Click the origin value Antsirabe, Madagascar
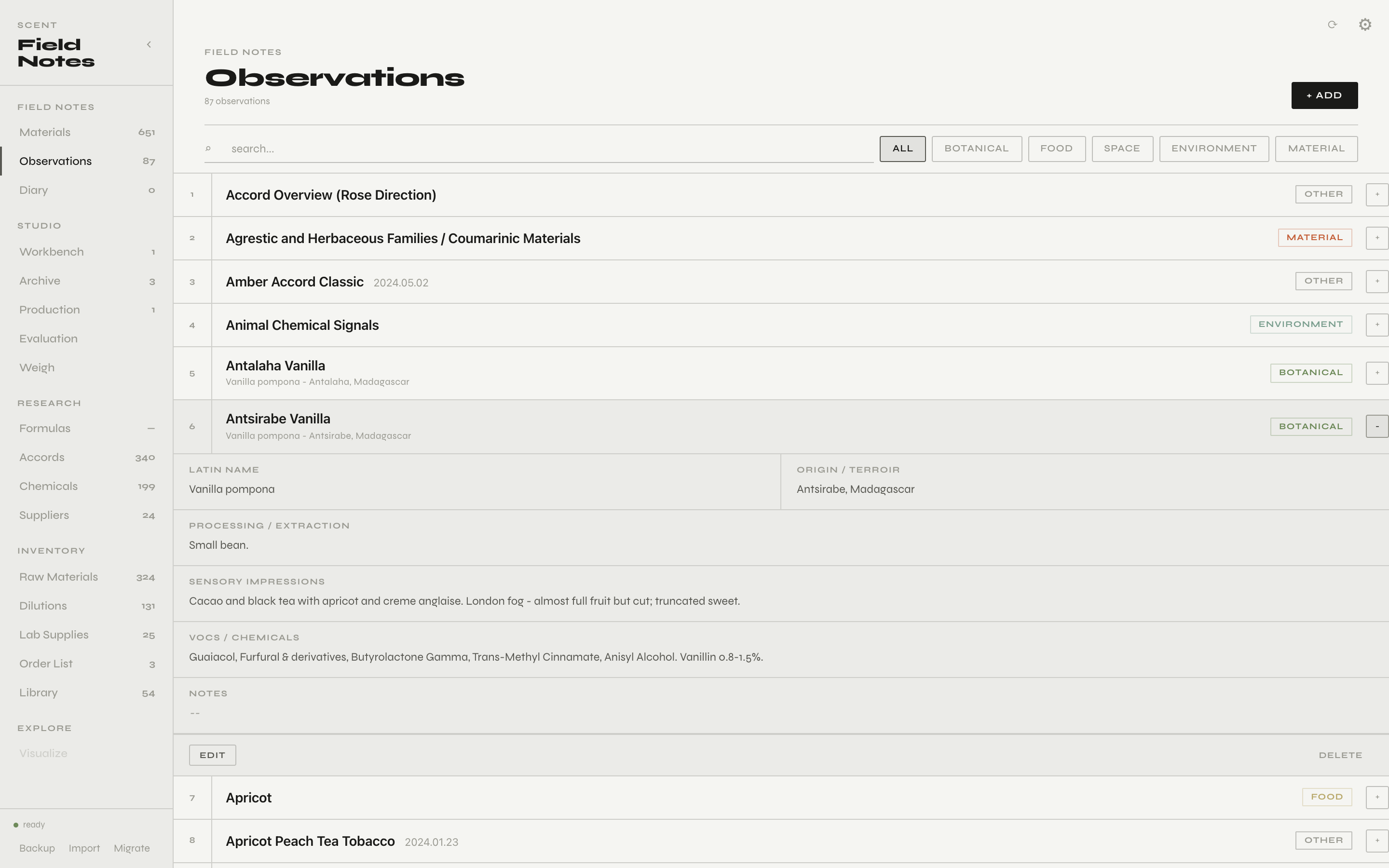This screenshot has height=868, width=1389. [x=855, y=489]
